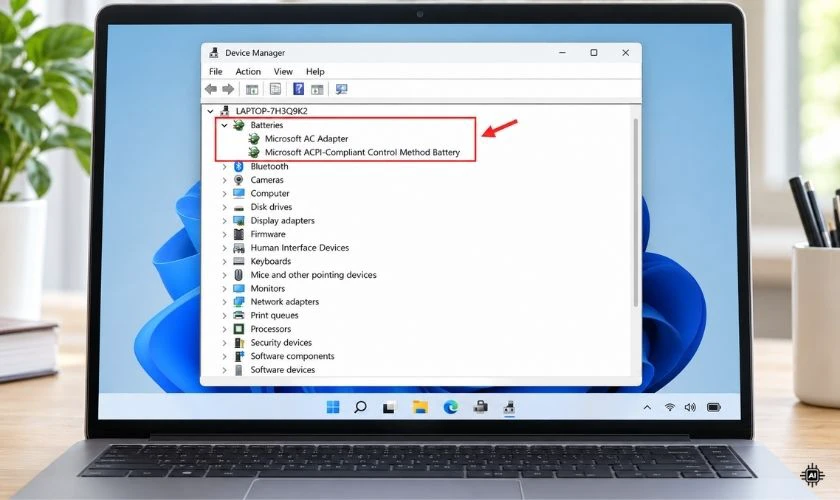Click the Network adapters icon
The height and width of the screenshot is (500, 840).
click(239, 302)
